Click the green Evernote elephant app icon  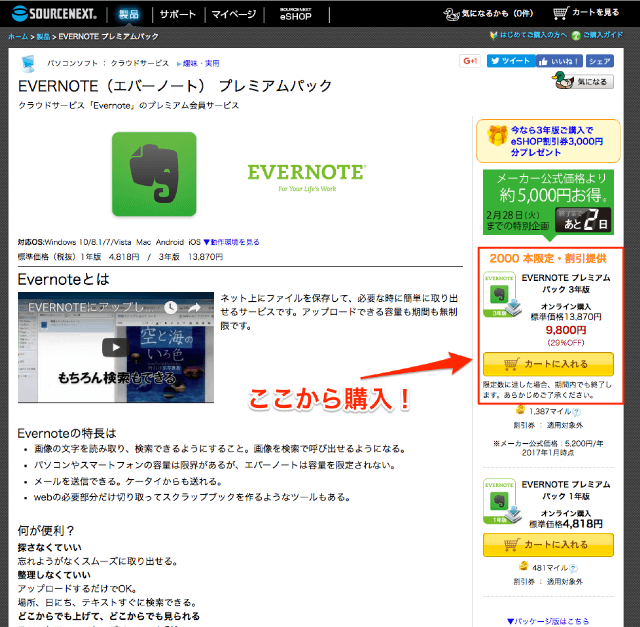click(154, 174)
